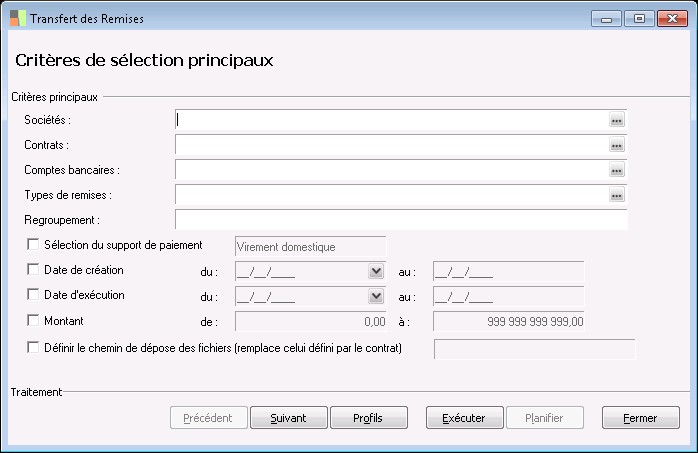
Task: Maximize the Transfert des Remises window
Action: [639, 19]
